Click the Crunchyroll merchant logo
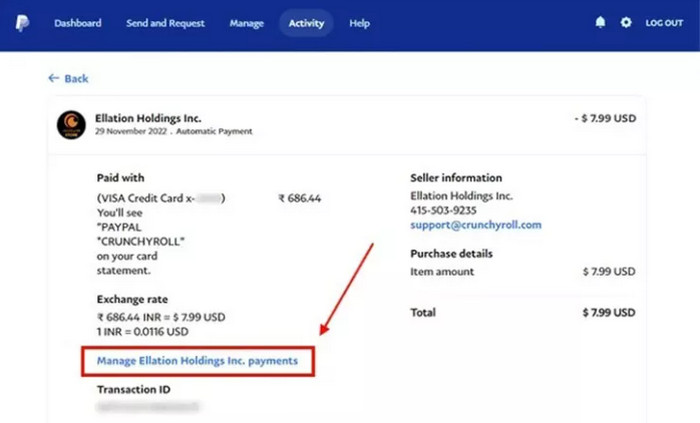 click(72, 125)
